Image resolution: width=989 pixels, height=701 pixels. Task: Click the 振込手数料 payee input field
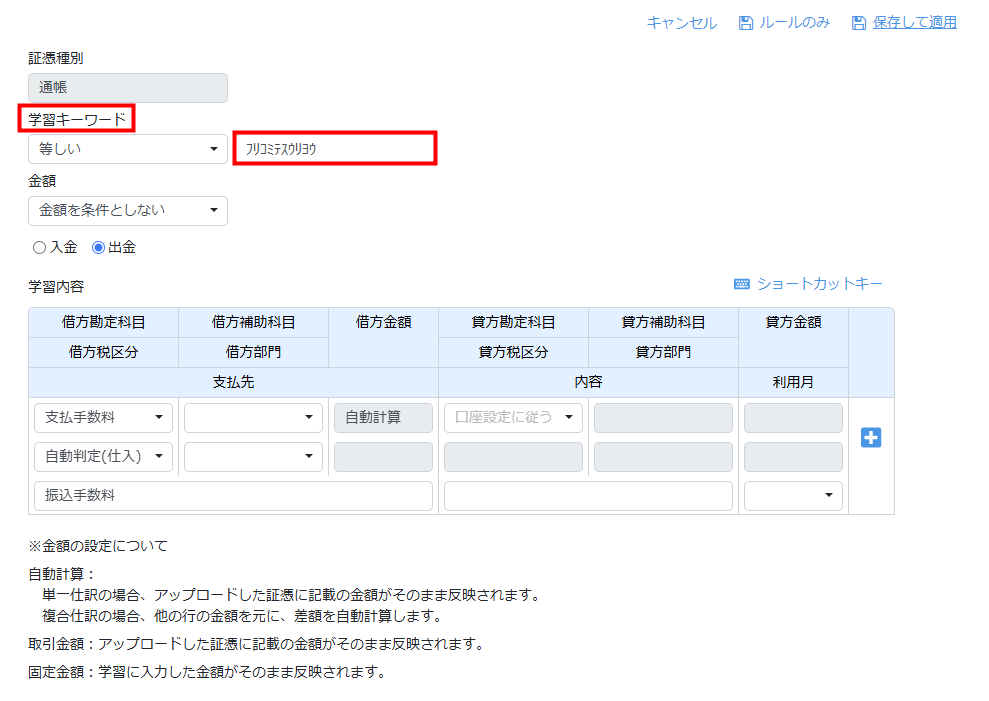point(233,495)
